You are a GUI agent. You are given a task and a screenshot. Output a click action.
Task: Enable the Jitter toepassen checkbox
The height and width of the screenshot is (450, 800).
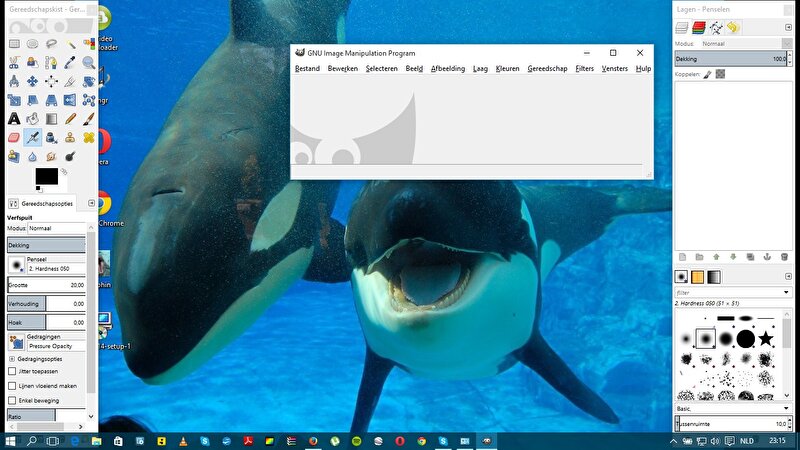click(12, 371)
